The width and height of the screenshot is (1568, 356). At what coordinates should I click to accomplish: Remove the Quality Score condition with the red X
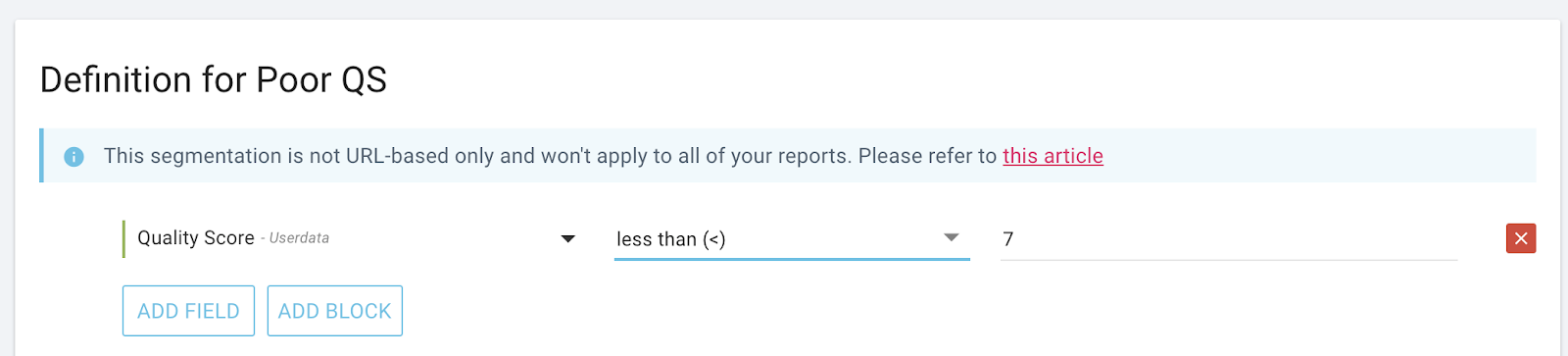(x=1521, y=238)
